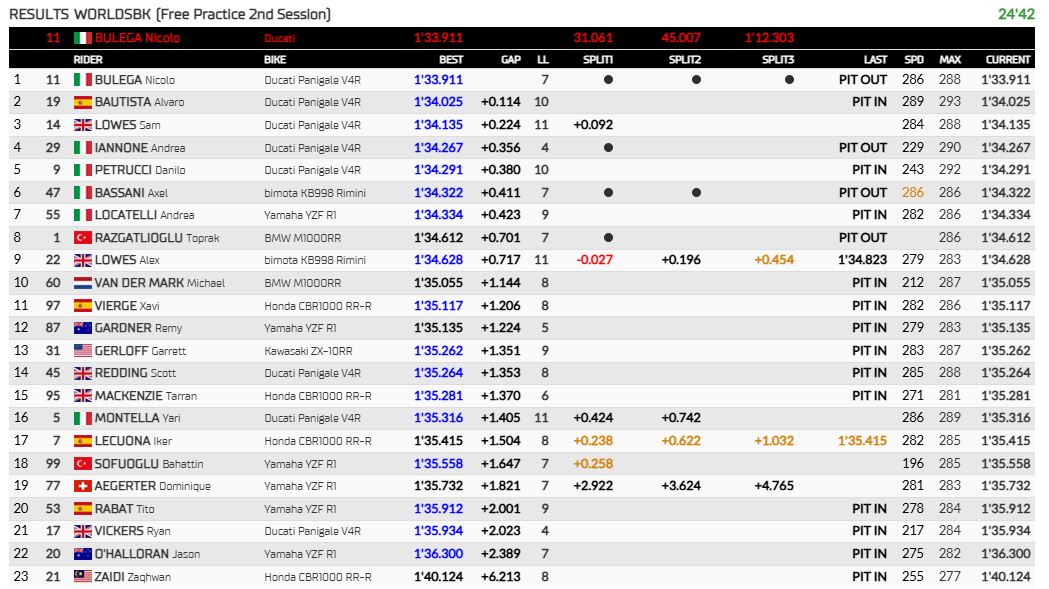Click the Italian flag in the black leader banner
Viewport: 1049px width, 589px height.
point(82,38)
